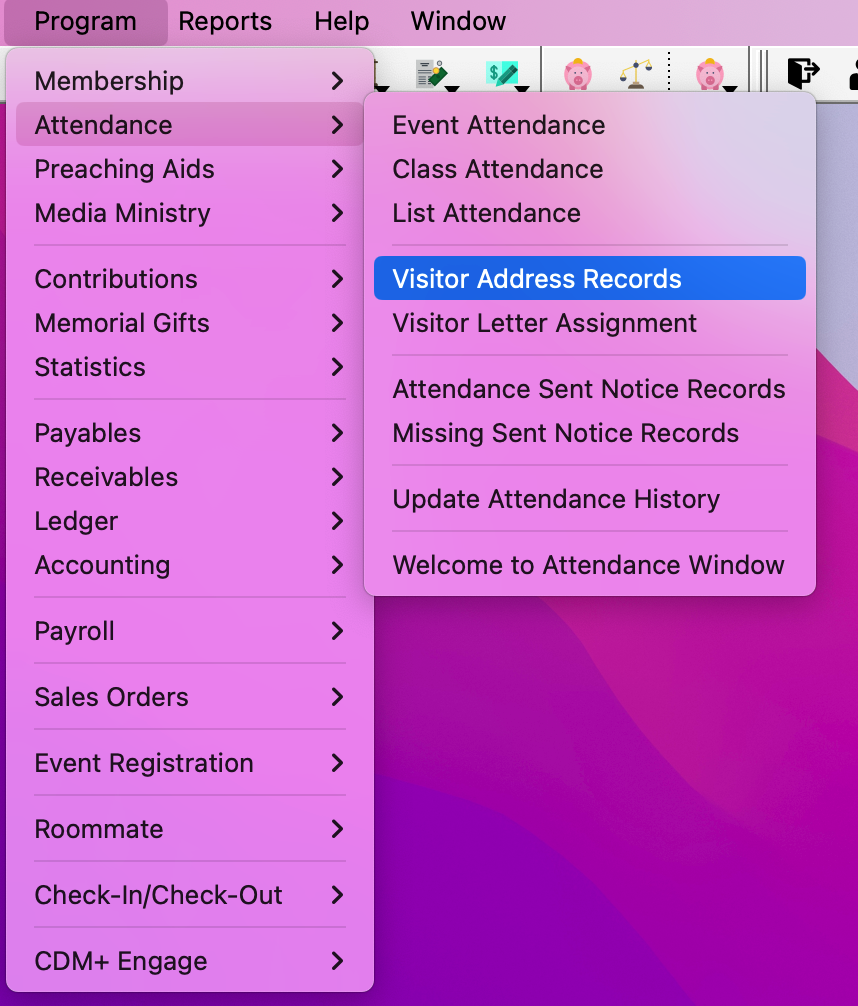Expand the Contributions submenu
Viewport: 858px width, 1006px height.
tap(116, 279)
